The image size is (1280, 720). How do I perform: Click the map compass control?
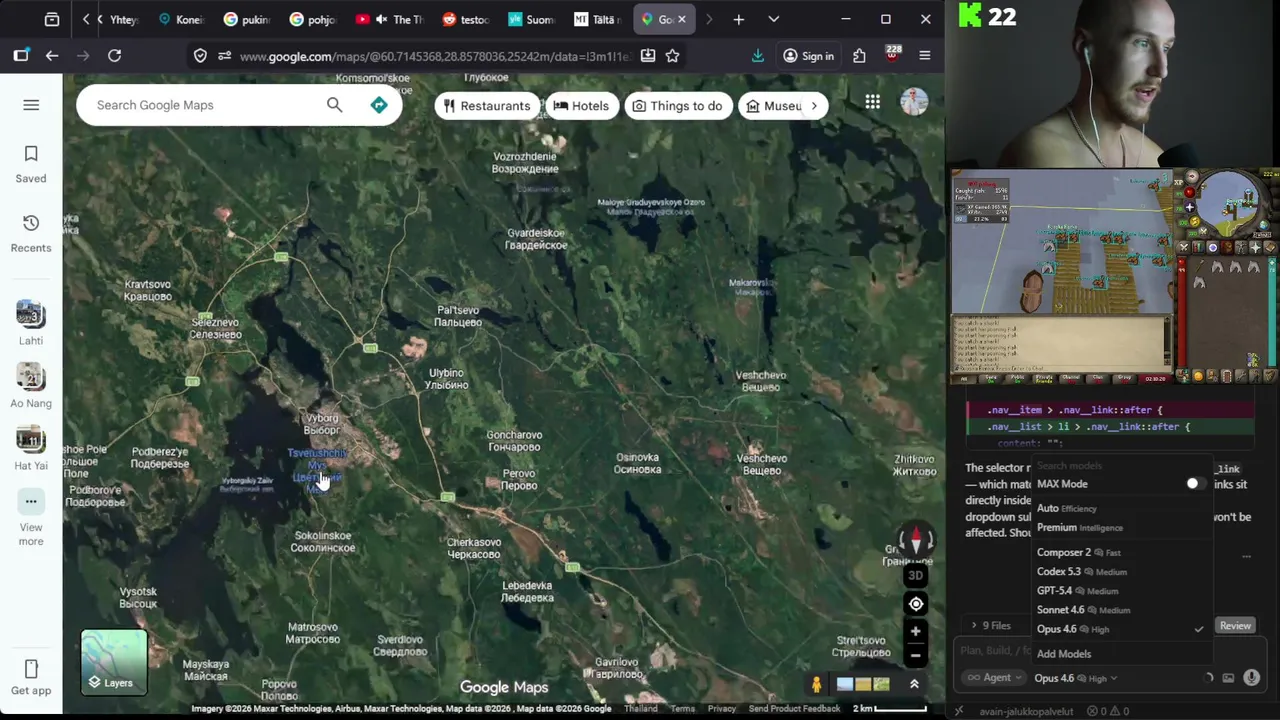915,541
